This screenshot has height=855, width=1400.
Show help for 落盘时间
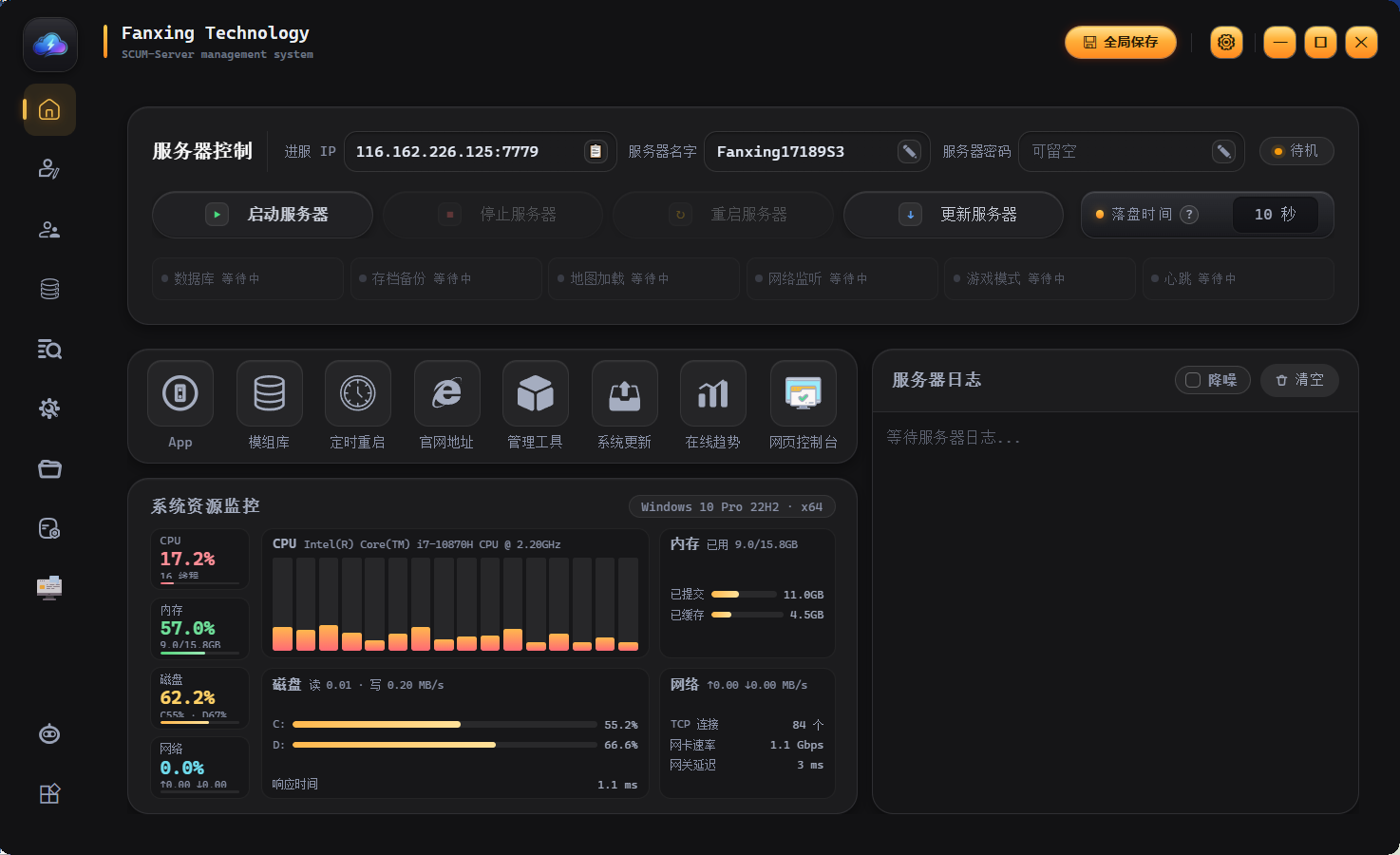click(x=1189, y=215)
